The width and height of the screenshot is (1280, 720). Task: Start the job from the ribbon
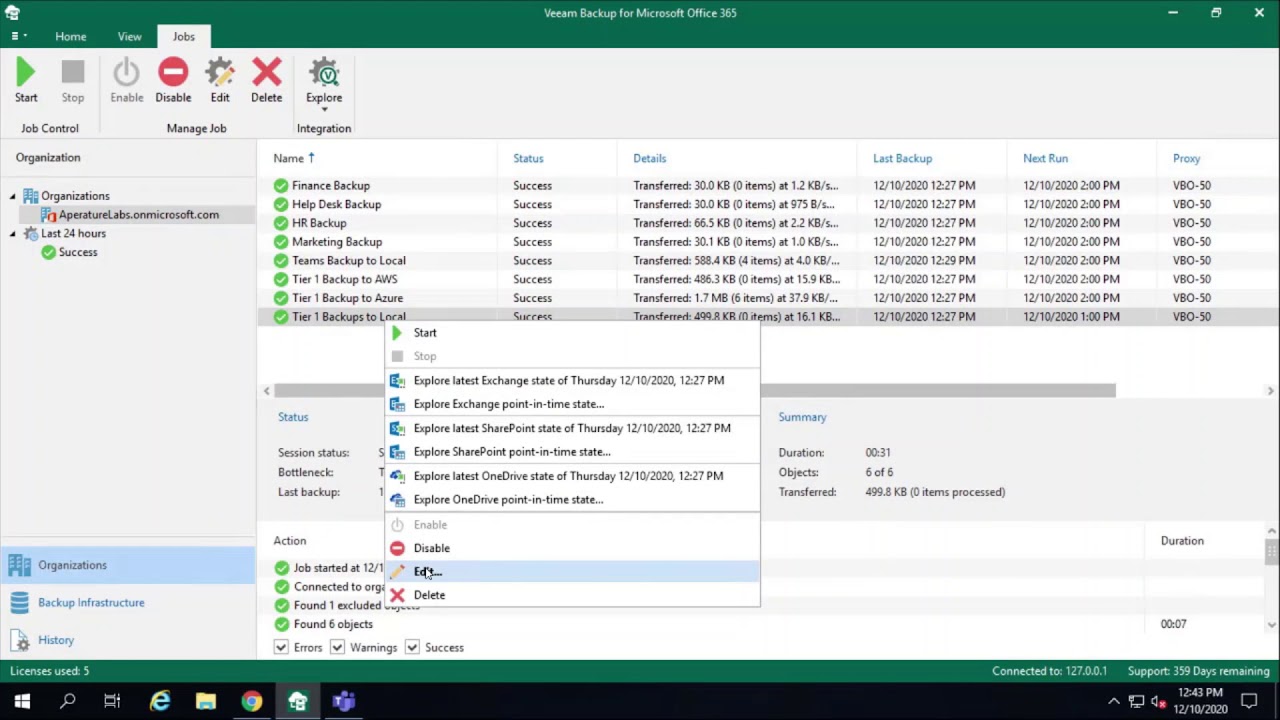coord(26,81)
